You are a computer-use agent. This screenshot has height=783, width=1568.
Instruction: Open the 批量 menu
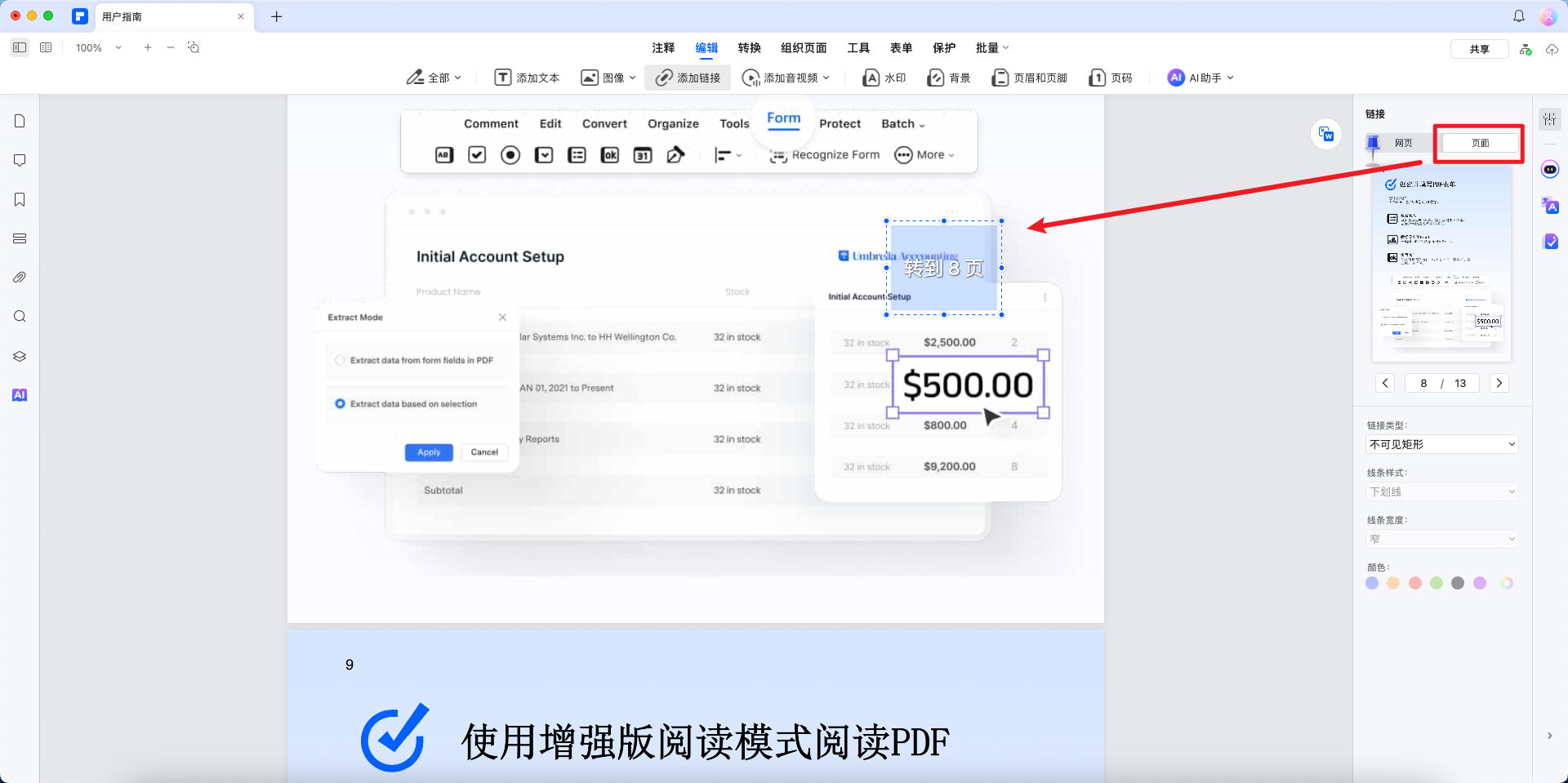[991, 47]
